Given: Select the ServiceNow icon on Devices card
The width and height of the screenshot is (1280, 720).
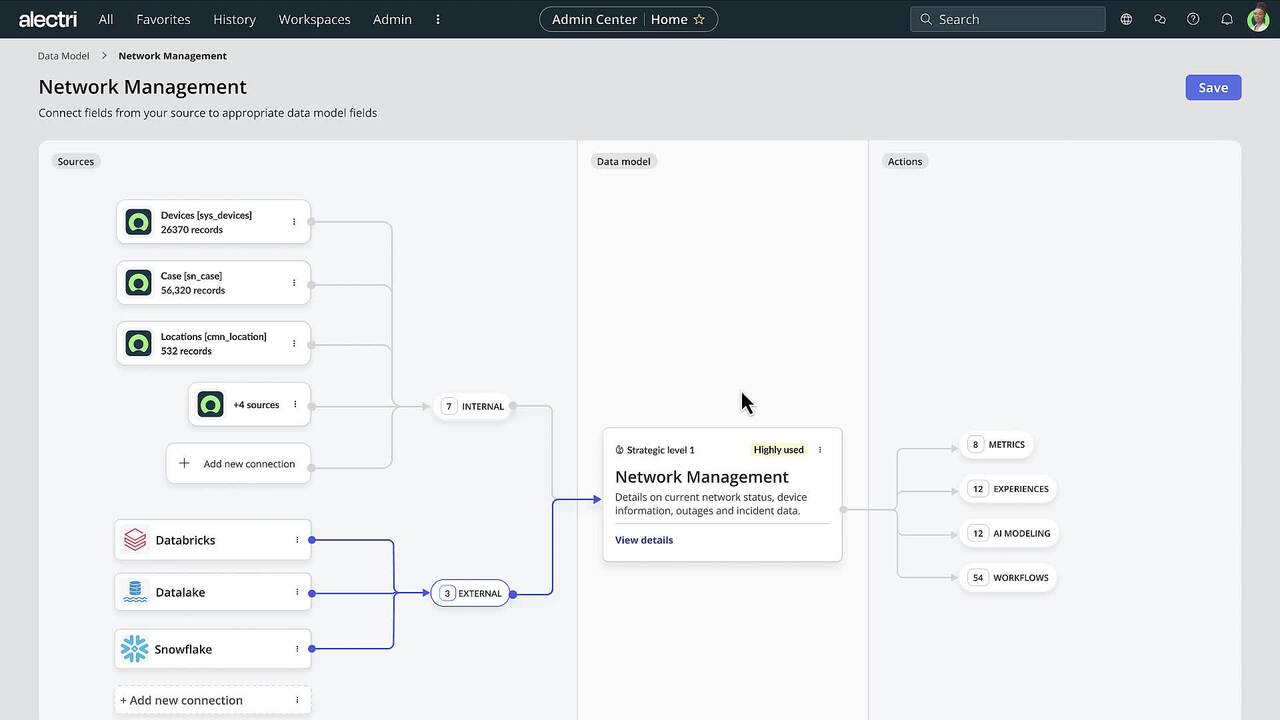Looking at the screenshot, I should [137, 221].
